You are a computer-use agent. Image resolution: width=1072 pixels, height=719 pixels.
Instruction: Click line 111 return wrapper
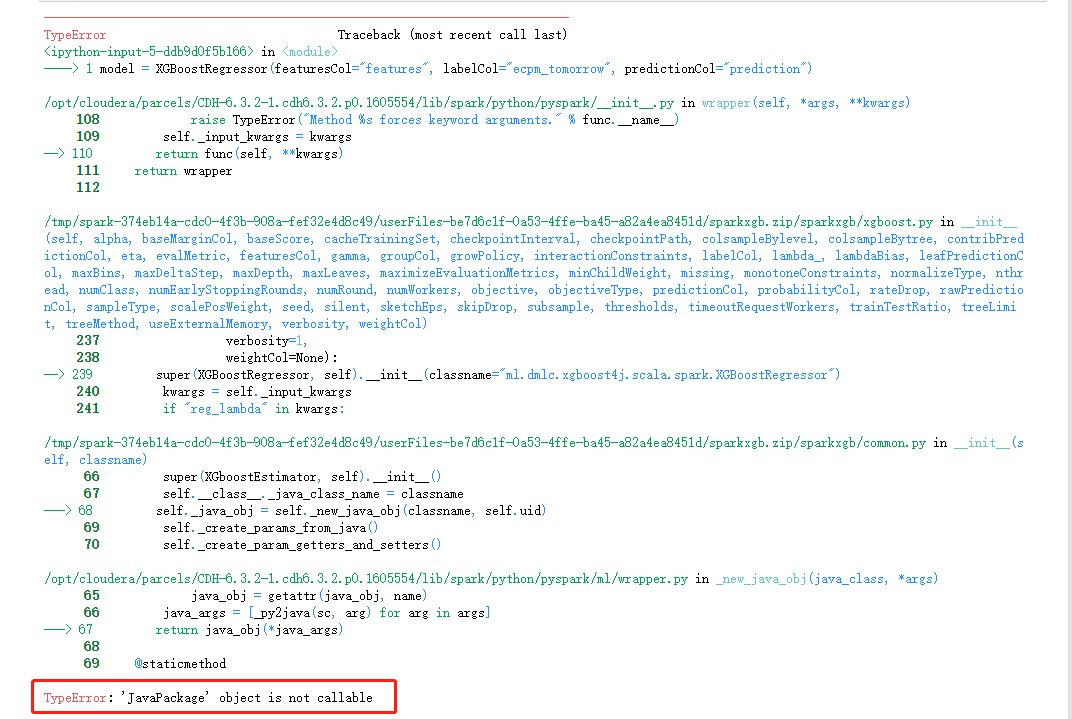pos(183,171)
